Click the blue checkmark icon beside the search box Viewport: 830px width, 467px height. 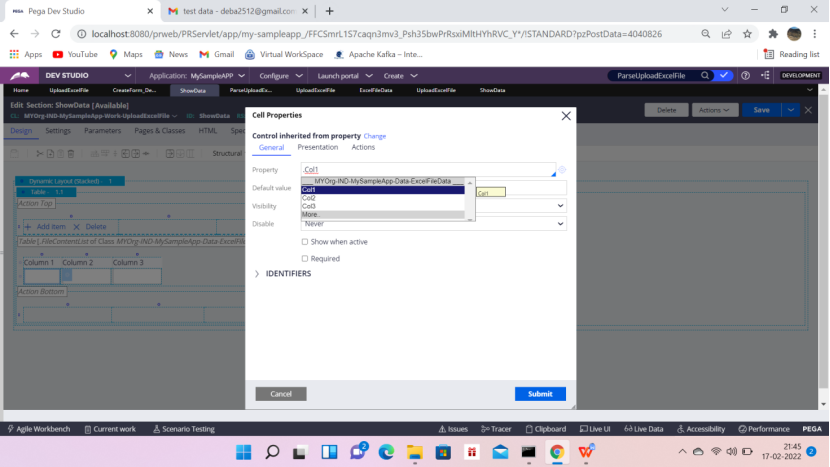coord(724,76)
